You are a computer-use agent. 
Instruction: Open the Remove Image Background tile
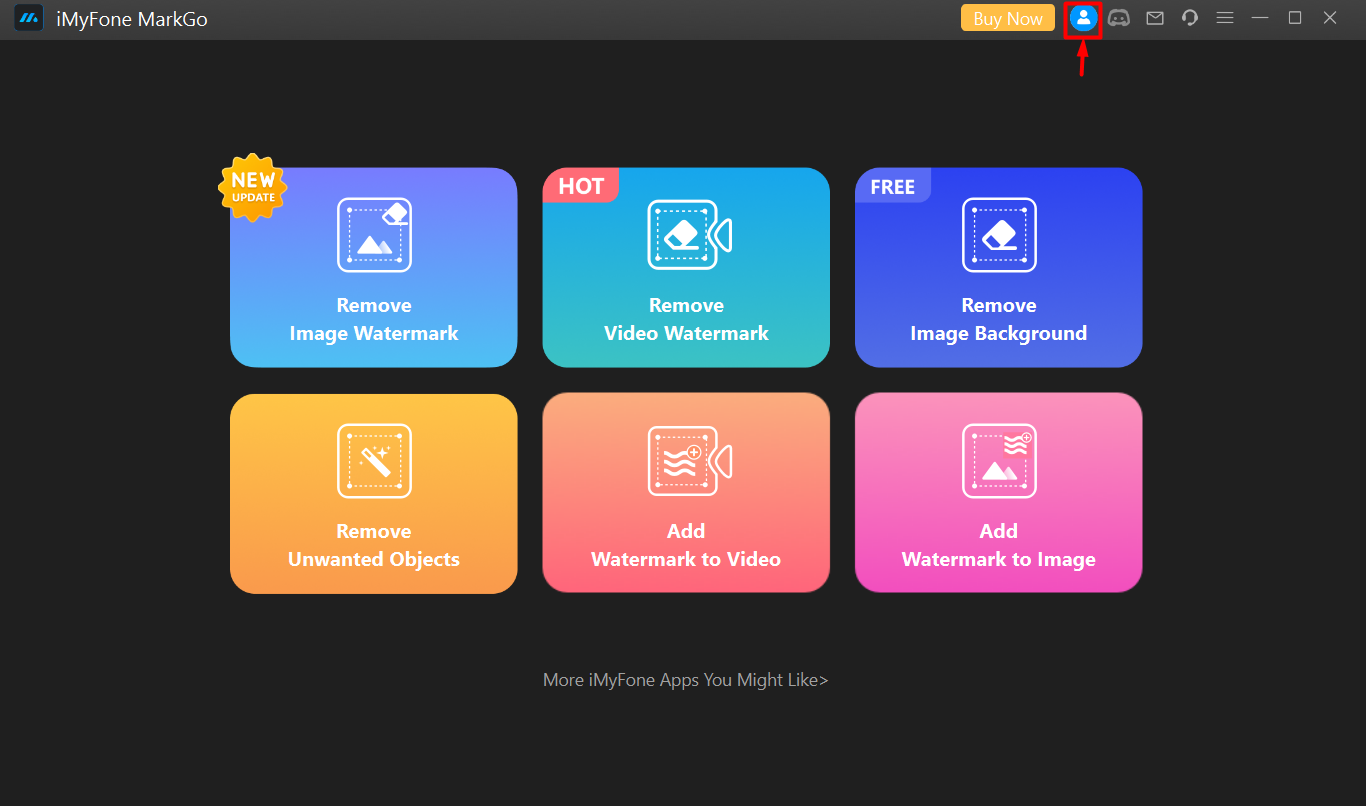pos(998,267)
